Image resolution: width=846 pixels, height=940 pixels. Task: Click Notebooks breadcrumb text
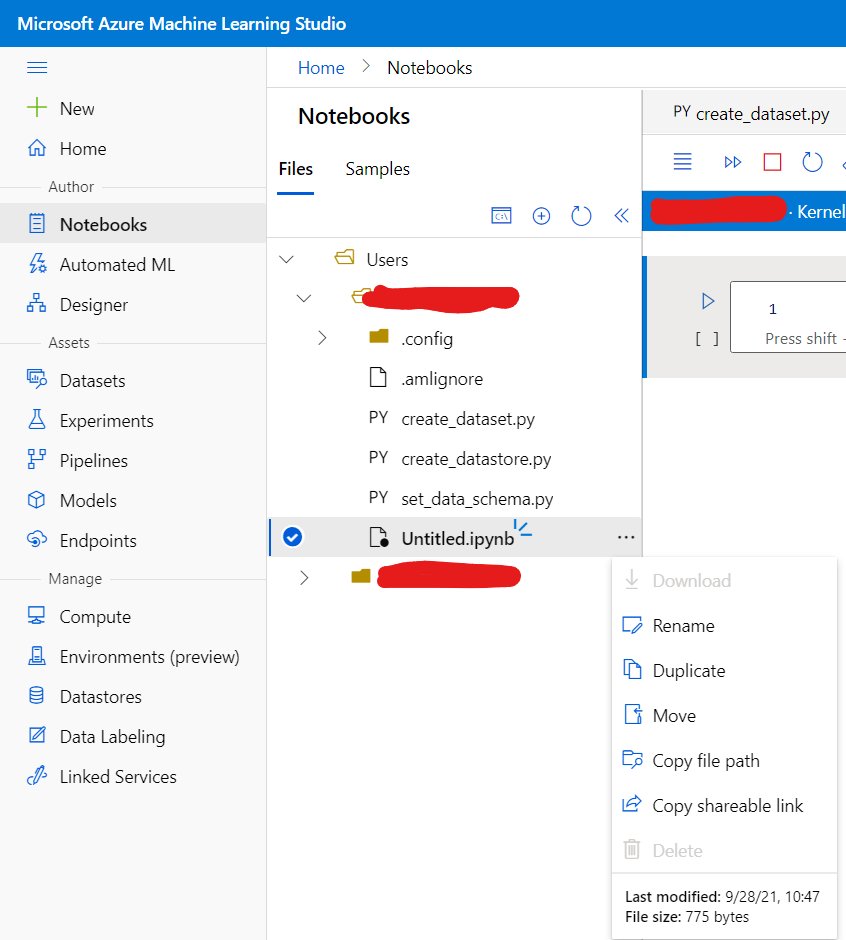pyautogui.click(x=429, y=68)
